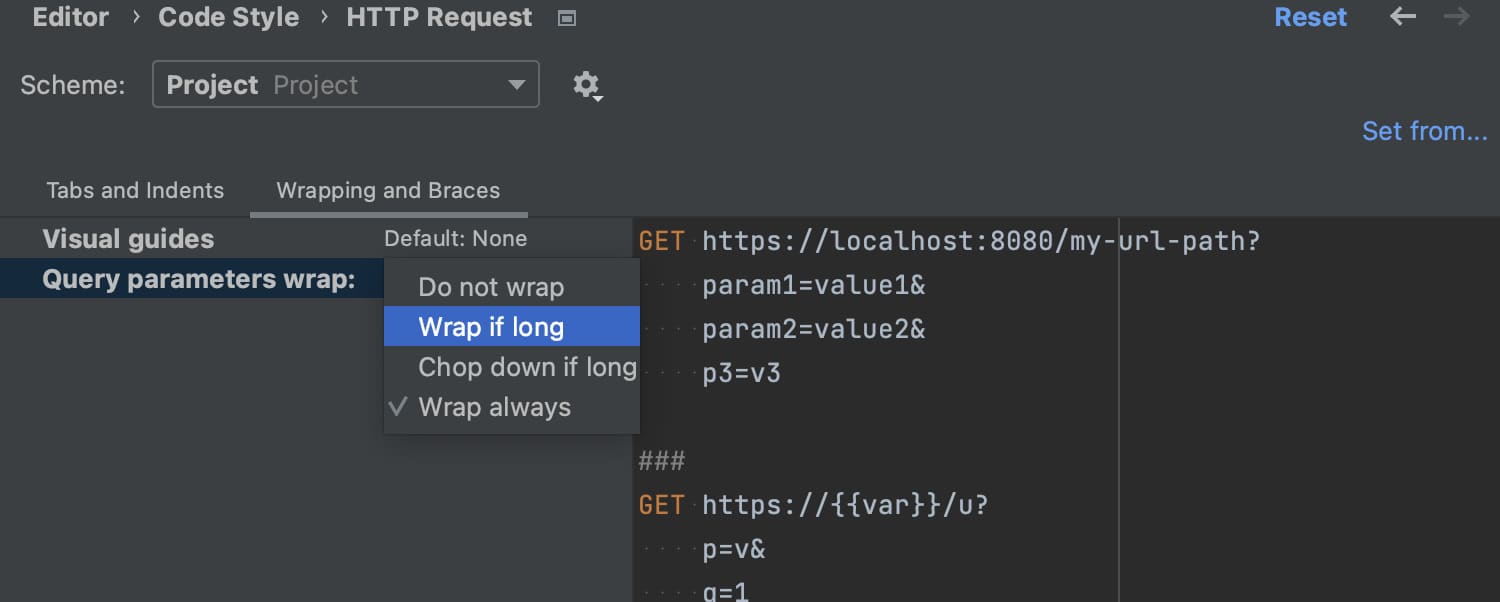Go back with the left arrow icon
The width and height of the screenshot is (1500, 602).
tap(1403, 17)
